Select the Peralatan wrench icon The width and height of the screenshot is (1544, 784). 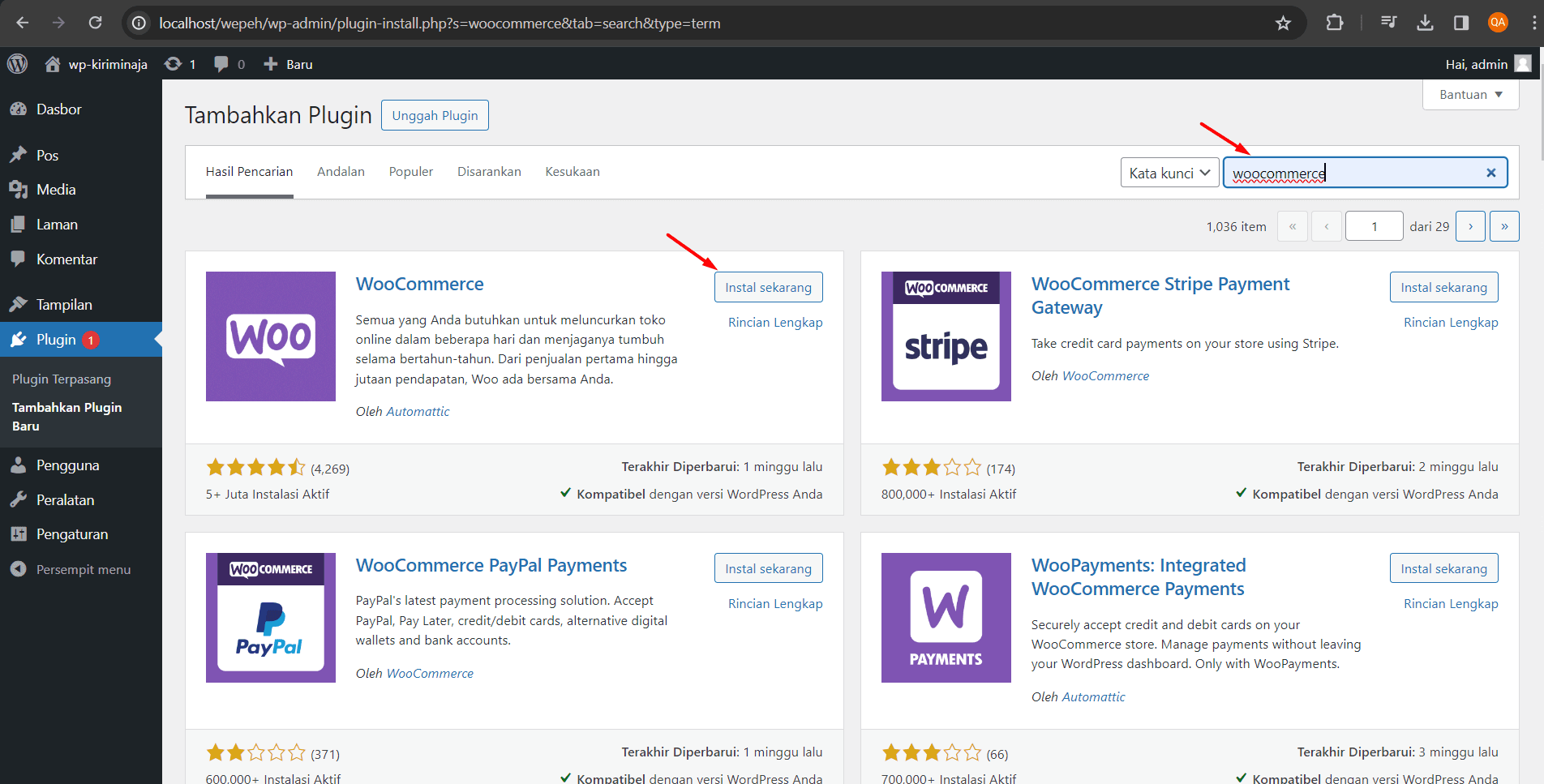point(19,499)
